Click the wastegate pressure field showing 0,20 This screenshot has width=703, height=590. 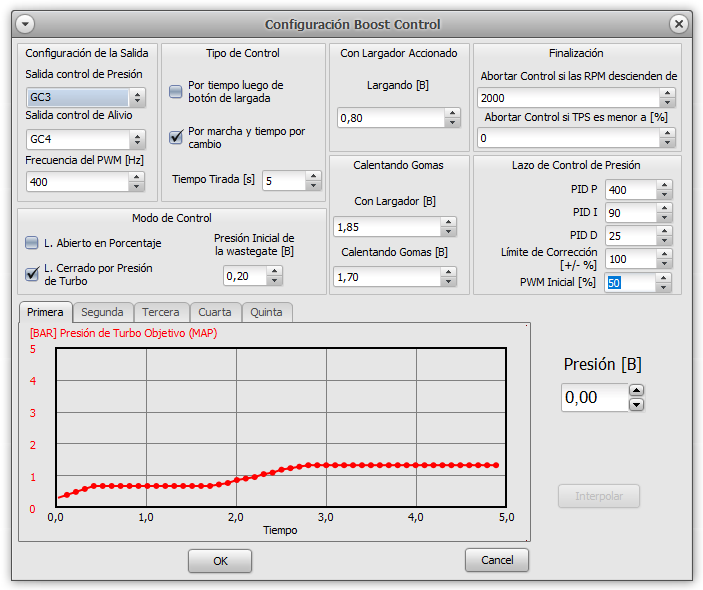[245, 276]
